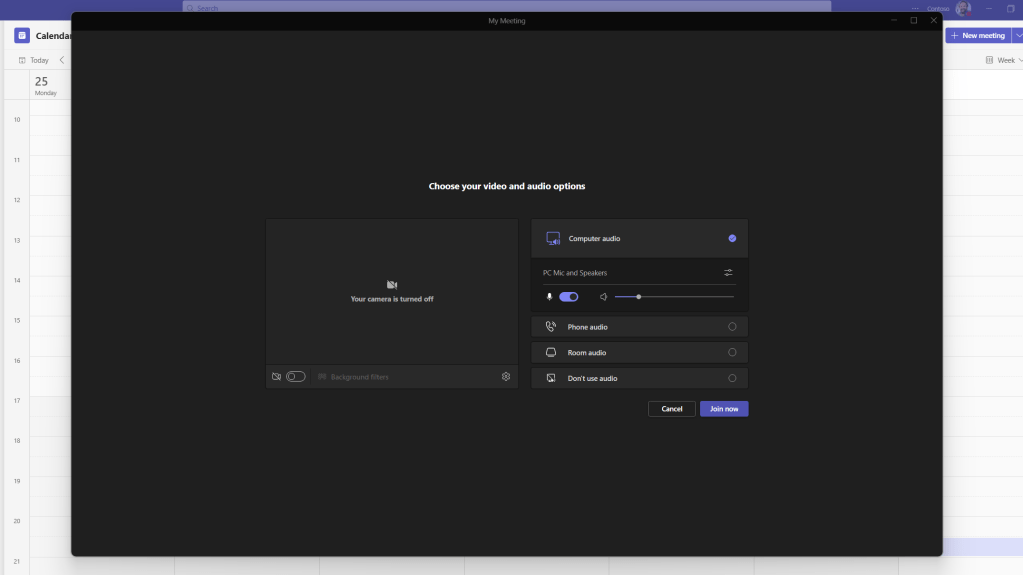The image size is (1023, 575).
Task: Select the Room audio radio button
Action: click(732, 353)
